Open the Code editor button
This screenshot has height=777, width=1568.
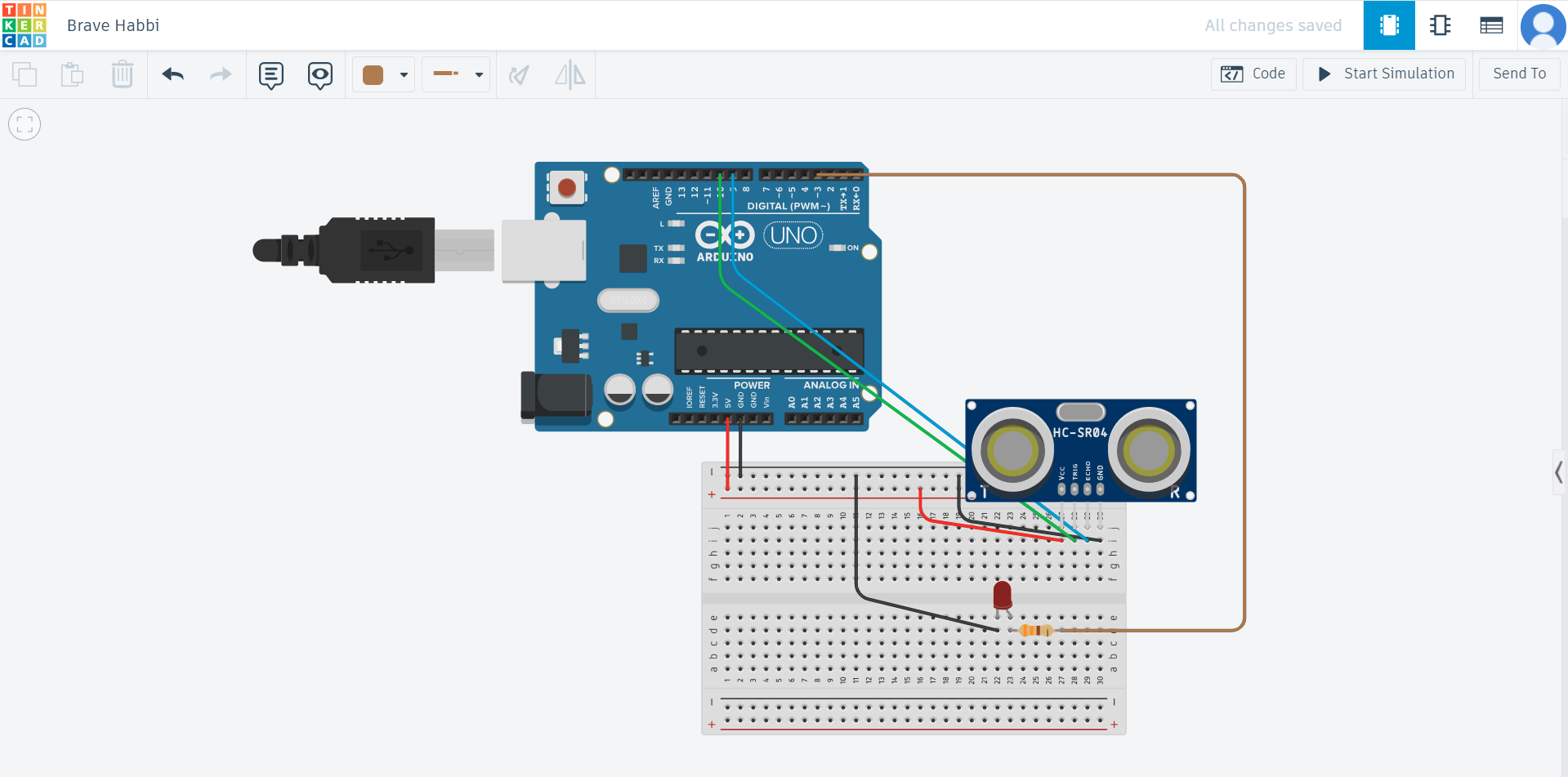(x=1253, y=74)
